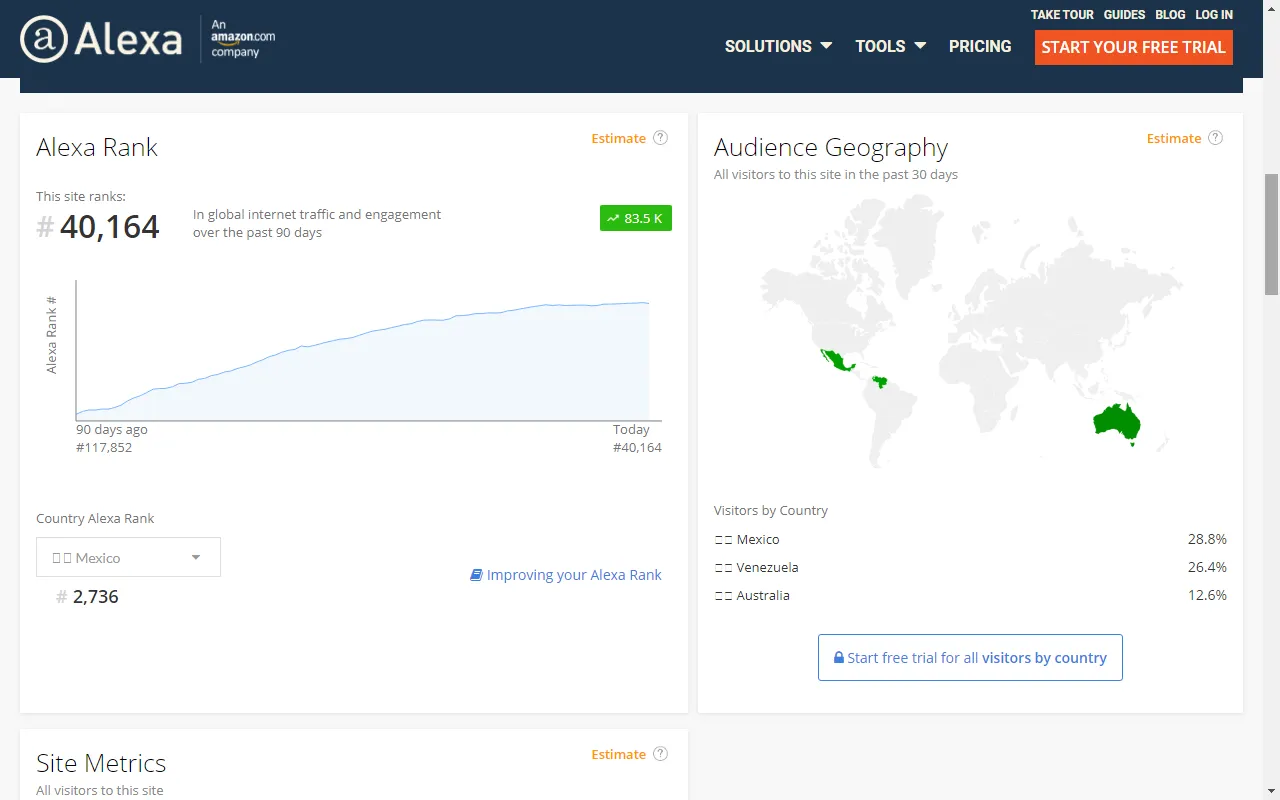The height and width of the screenshot is (800, 1280).
Task: Open TAKE TOUR link
Action: (x=1062, y=15)
